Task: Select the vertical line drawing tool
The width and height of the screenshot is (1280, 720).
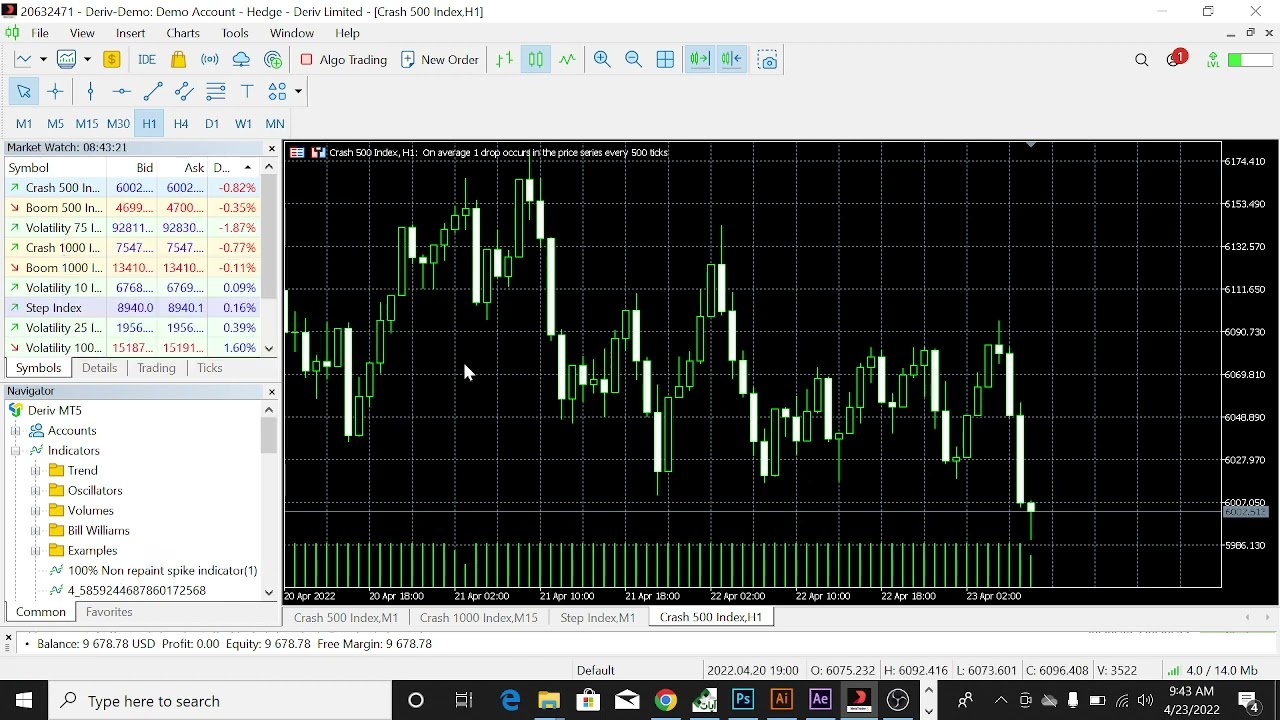Action: point(91,92)
